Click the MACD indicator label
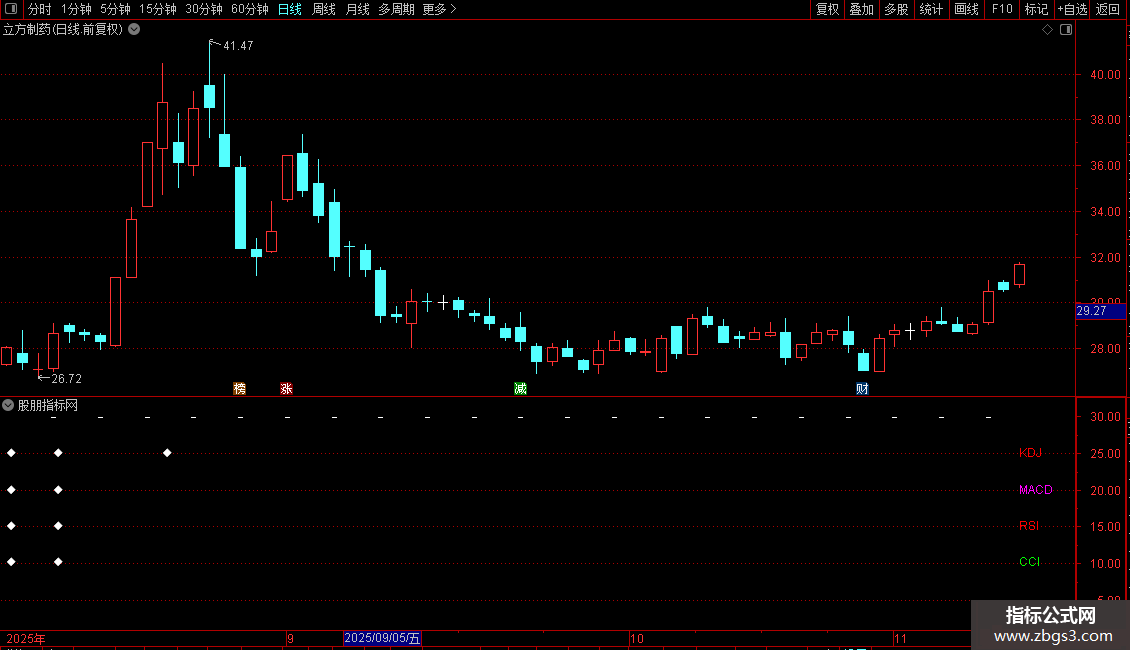The width and height of the screenshot is (1130, 650). tap(1036, 489)
